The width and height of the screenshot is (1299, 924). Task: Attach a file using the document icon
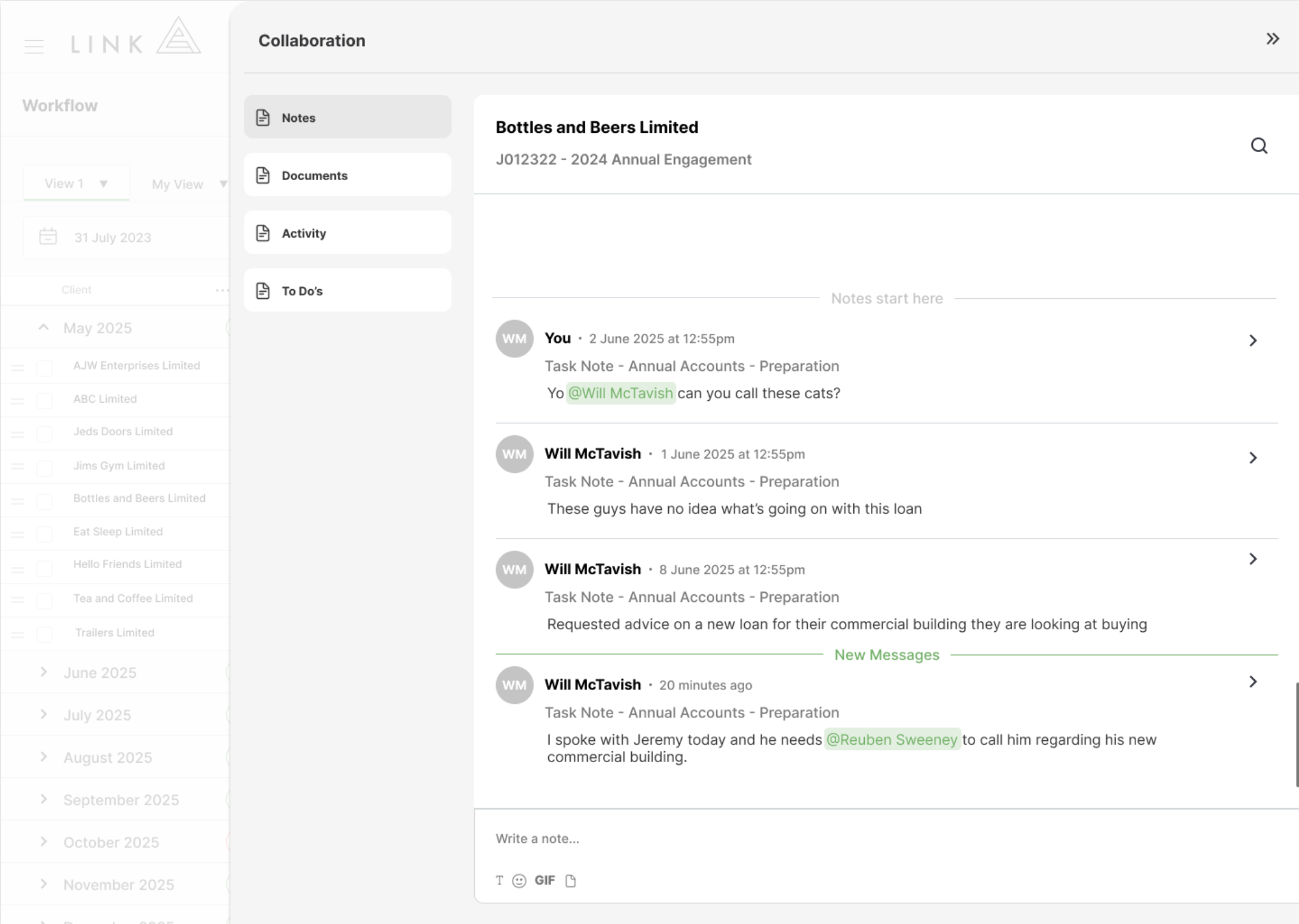pos(571,880)
